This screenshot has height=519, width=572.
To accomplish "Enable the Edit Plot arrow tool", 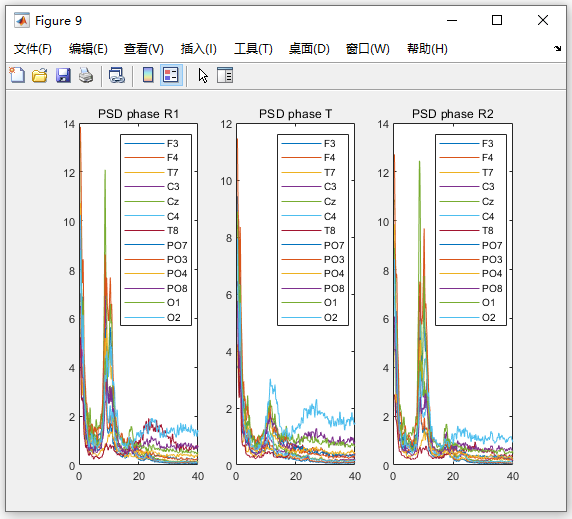I will click(203, 75).
